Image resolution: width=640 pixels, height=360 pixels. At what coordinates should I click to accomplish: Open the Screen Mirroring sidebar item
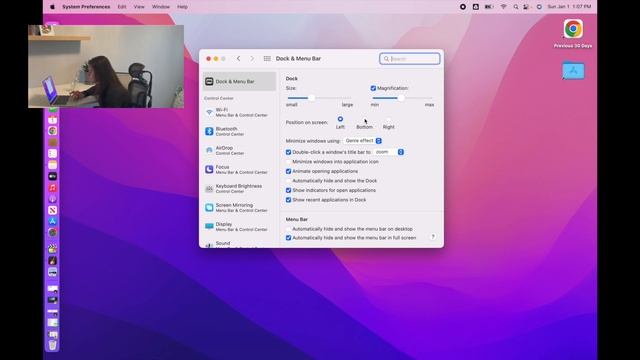tap(239, 207)
